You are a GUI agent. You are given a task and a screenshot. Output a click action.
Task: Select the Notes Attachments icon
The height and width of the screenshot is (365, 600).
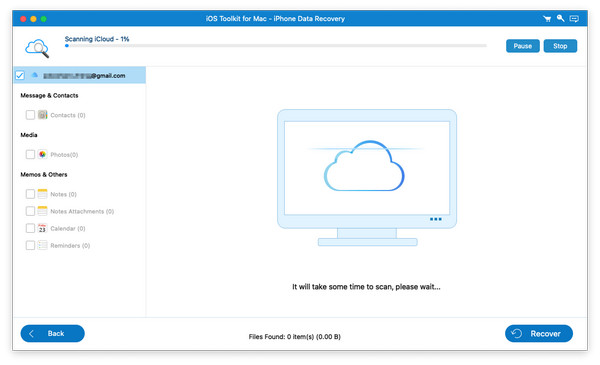(42, 211)
